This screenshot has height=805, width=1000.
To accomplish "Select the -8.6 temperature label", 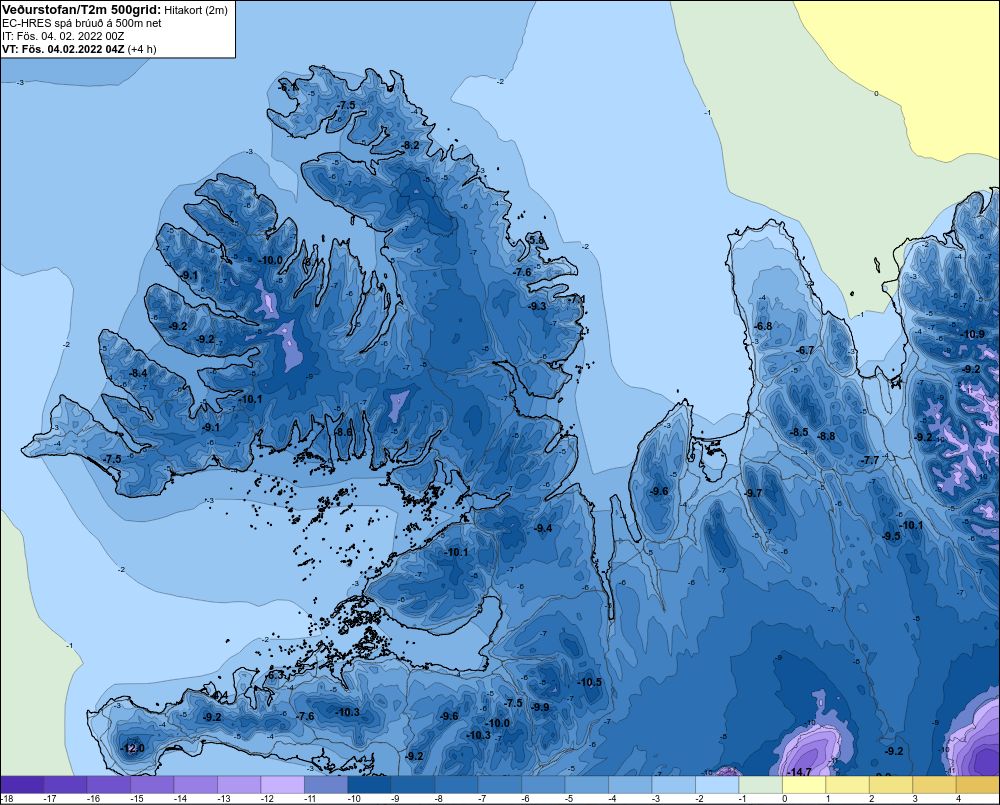I will point(344,432).
